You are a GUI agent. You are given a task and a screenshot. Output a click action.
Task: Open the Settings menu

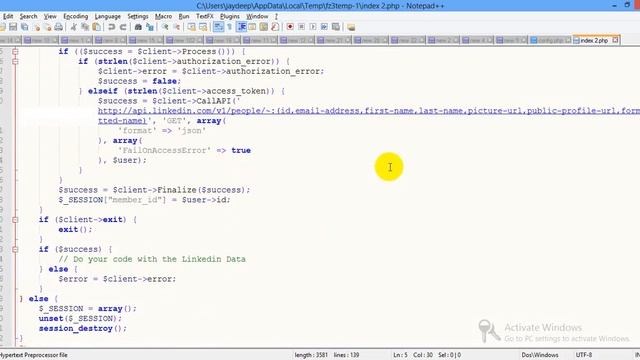(x=138, y=16)
